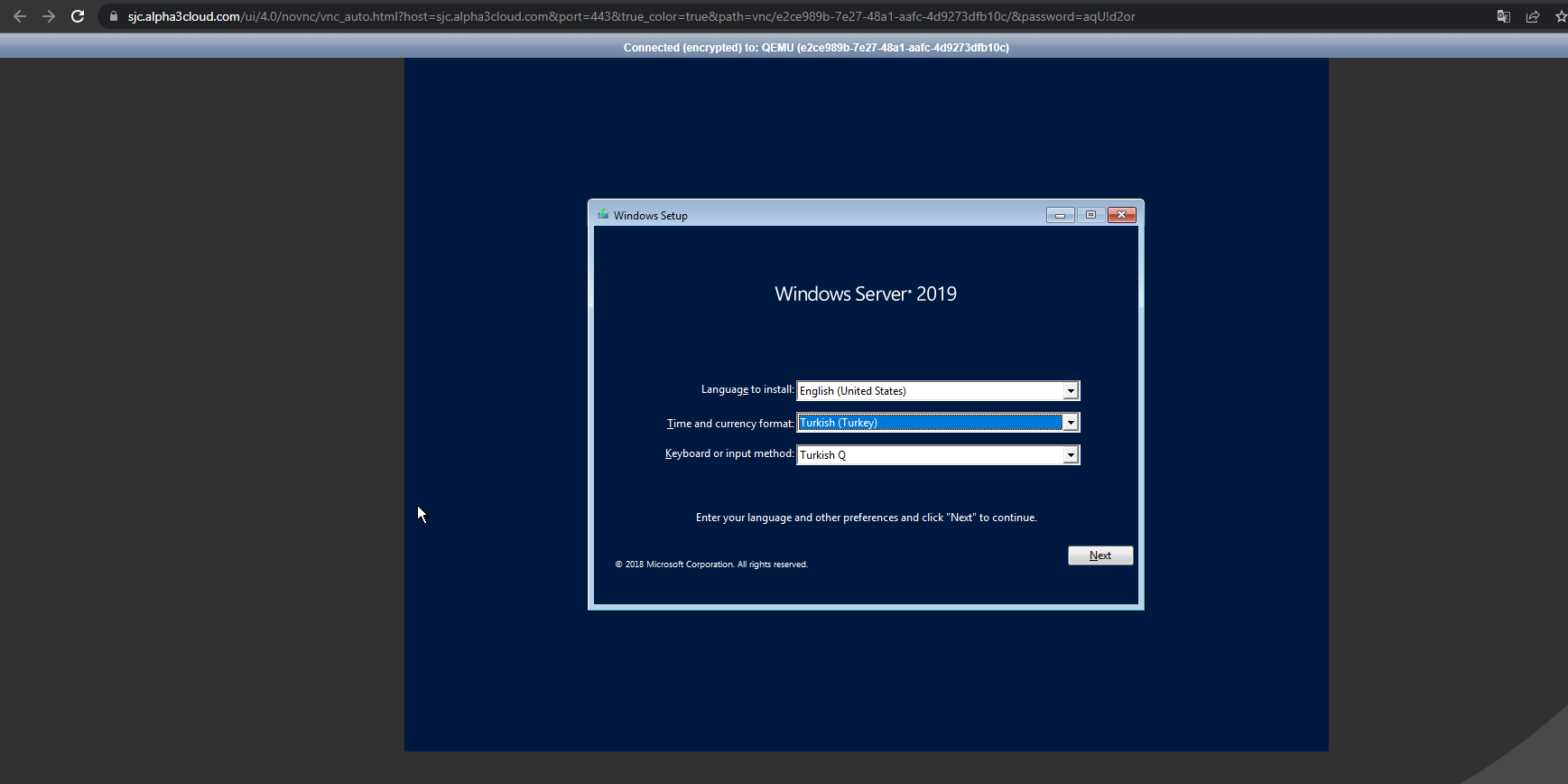Close the Windows Setup dialog
Viewport: 1568px width, 784px height.
1121,215
